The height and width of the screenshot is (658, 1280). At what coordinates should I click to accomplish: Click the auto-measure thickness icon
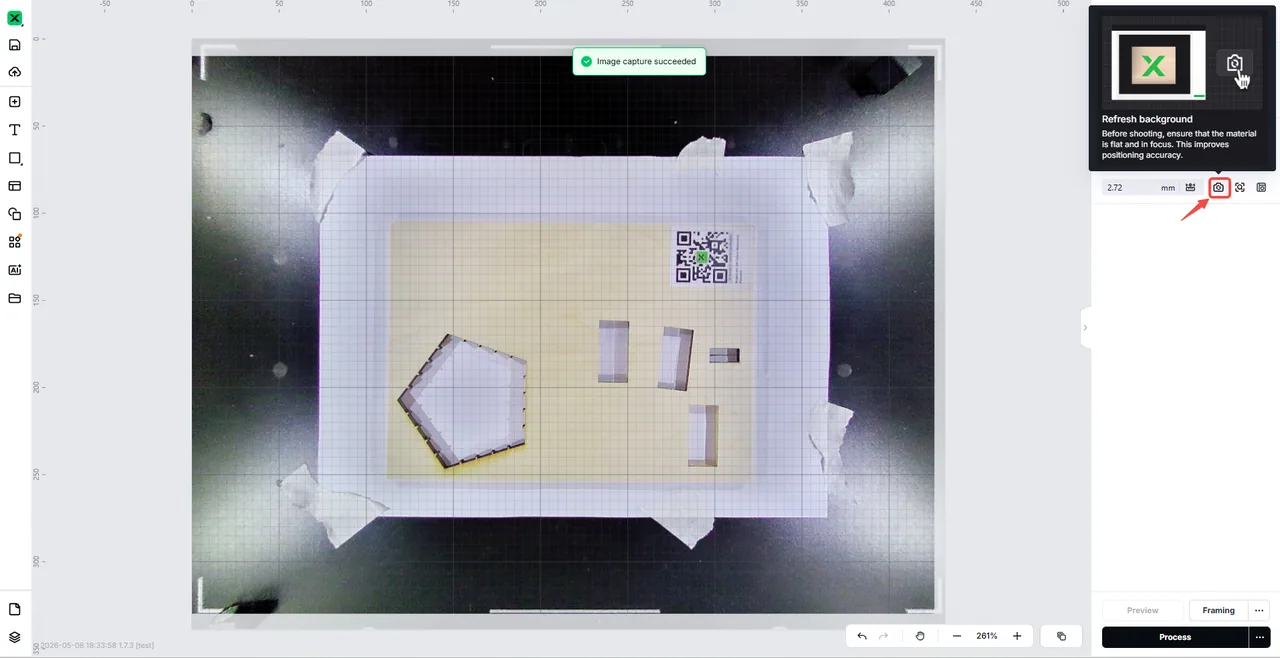(1191, 187)
